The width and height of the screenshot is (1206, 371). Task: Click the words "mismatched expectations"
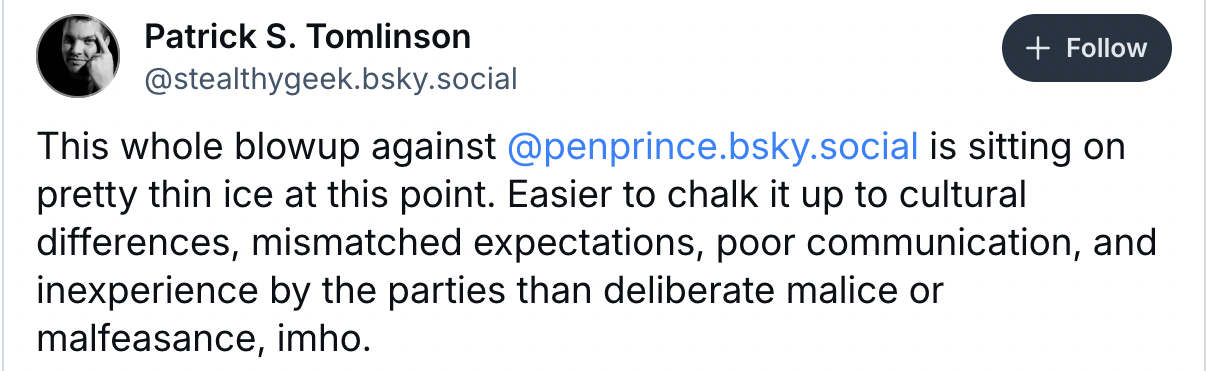(x=431, y=244)
